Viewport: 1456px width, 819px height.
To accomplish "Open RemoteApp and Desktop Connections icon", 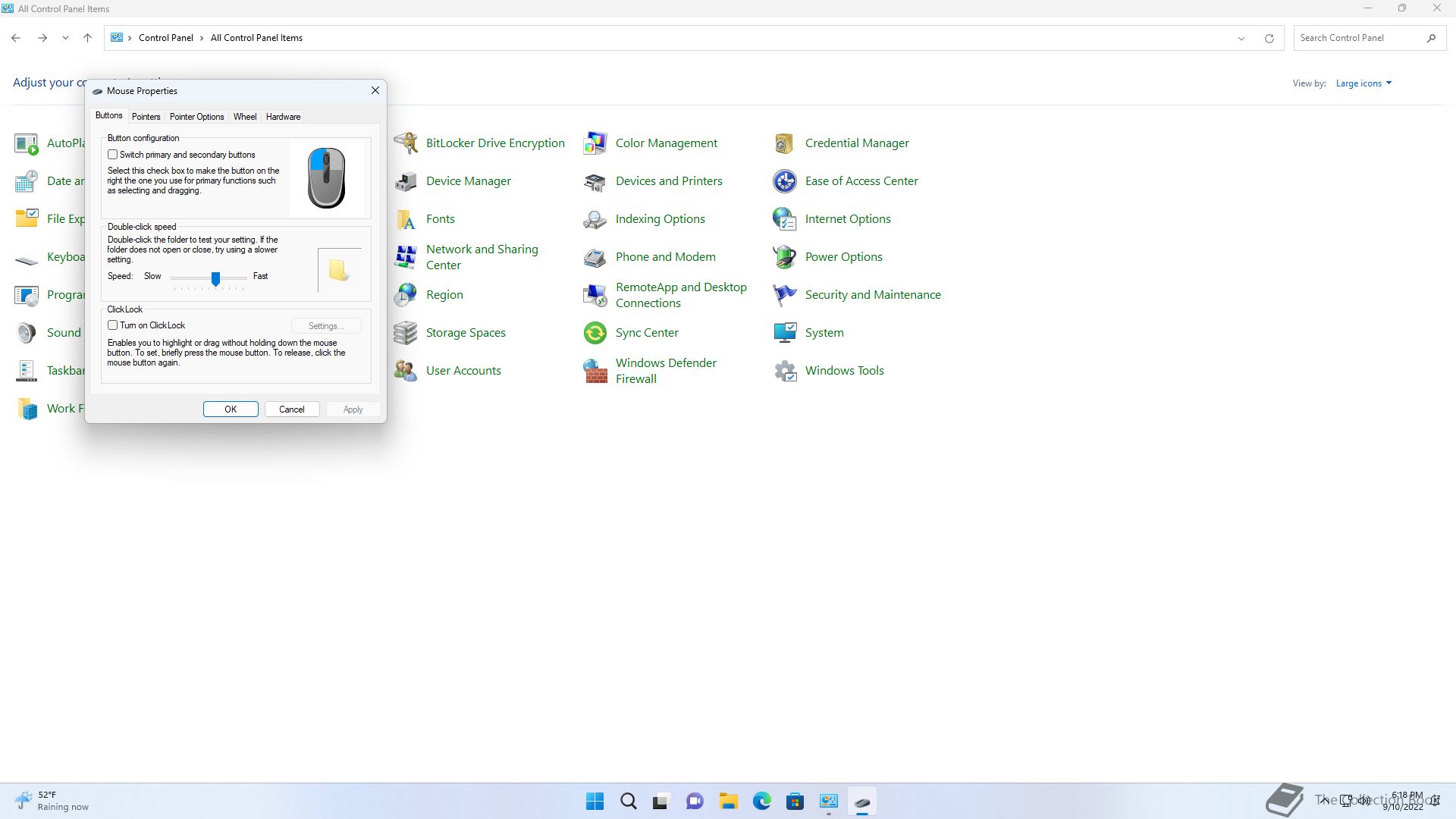I will (595, 294).
